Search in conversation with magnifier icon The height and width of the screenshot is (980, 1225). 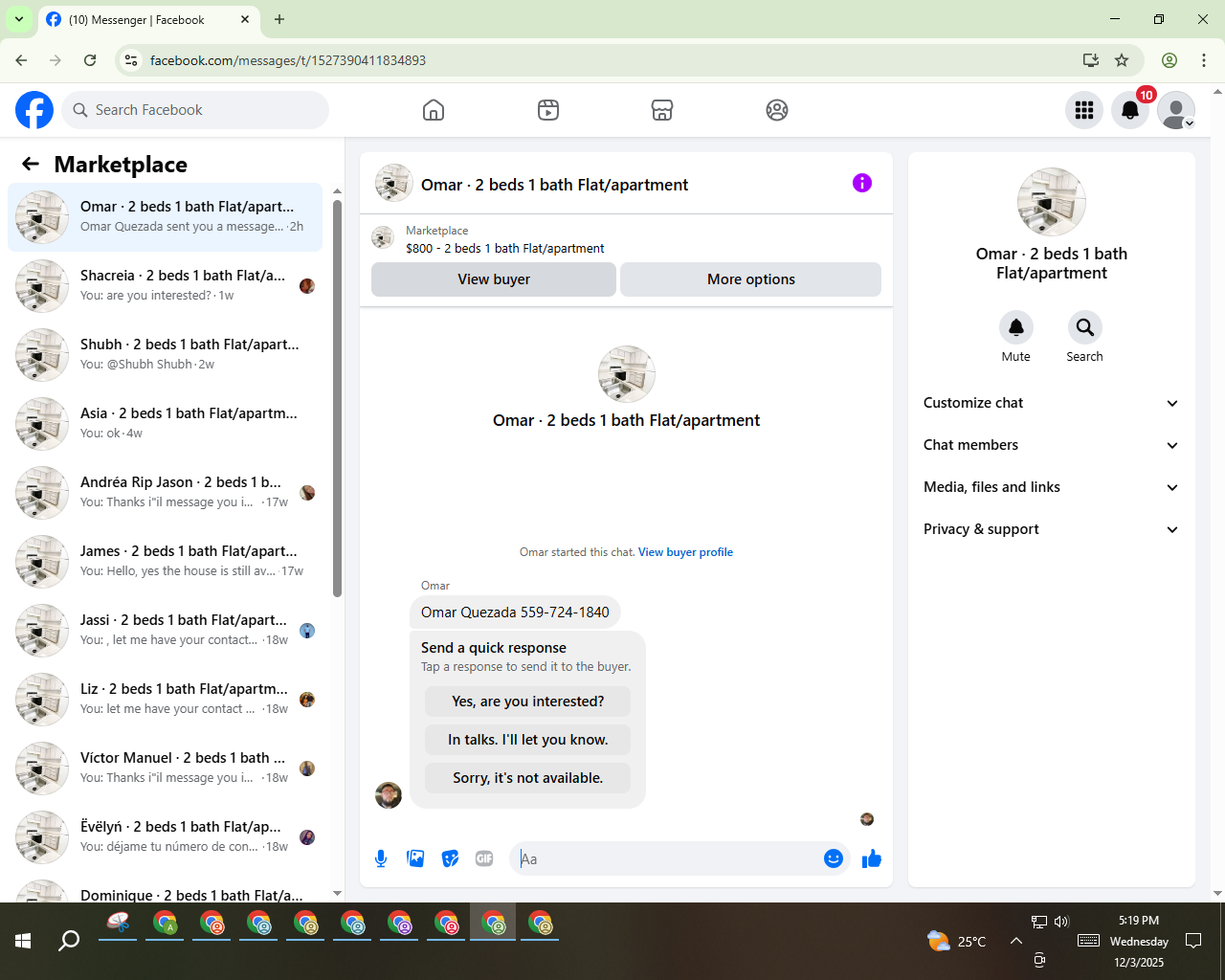(1085, 327)
